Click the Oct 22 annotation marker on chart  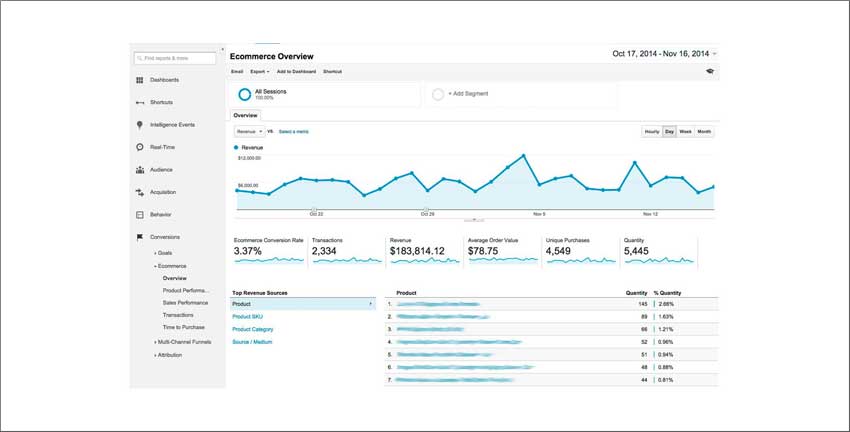(x=314, y=209)
